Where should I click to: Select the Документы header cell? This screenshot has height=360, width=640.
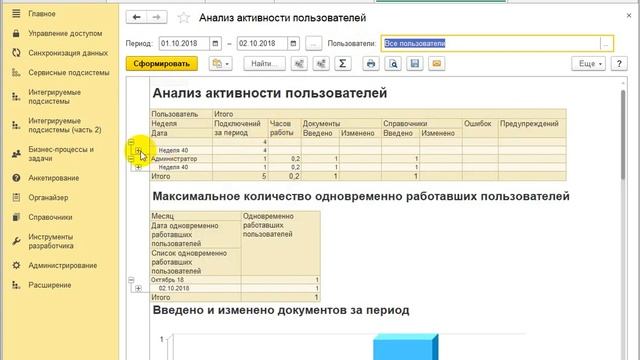tap(341, 123)
